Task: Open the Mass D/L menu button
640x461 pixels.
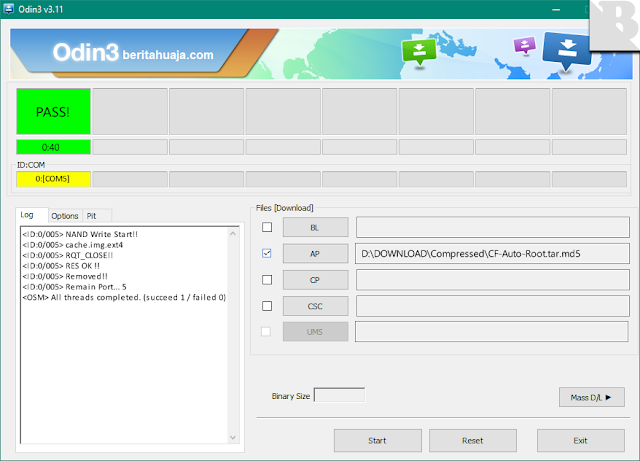Action: [x=591, y=397]
